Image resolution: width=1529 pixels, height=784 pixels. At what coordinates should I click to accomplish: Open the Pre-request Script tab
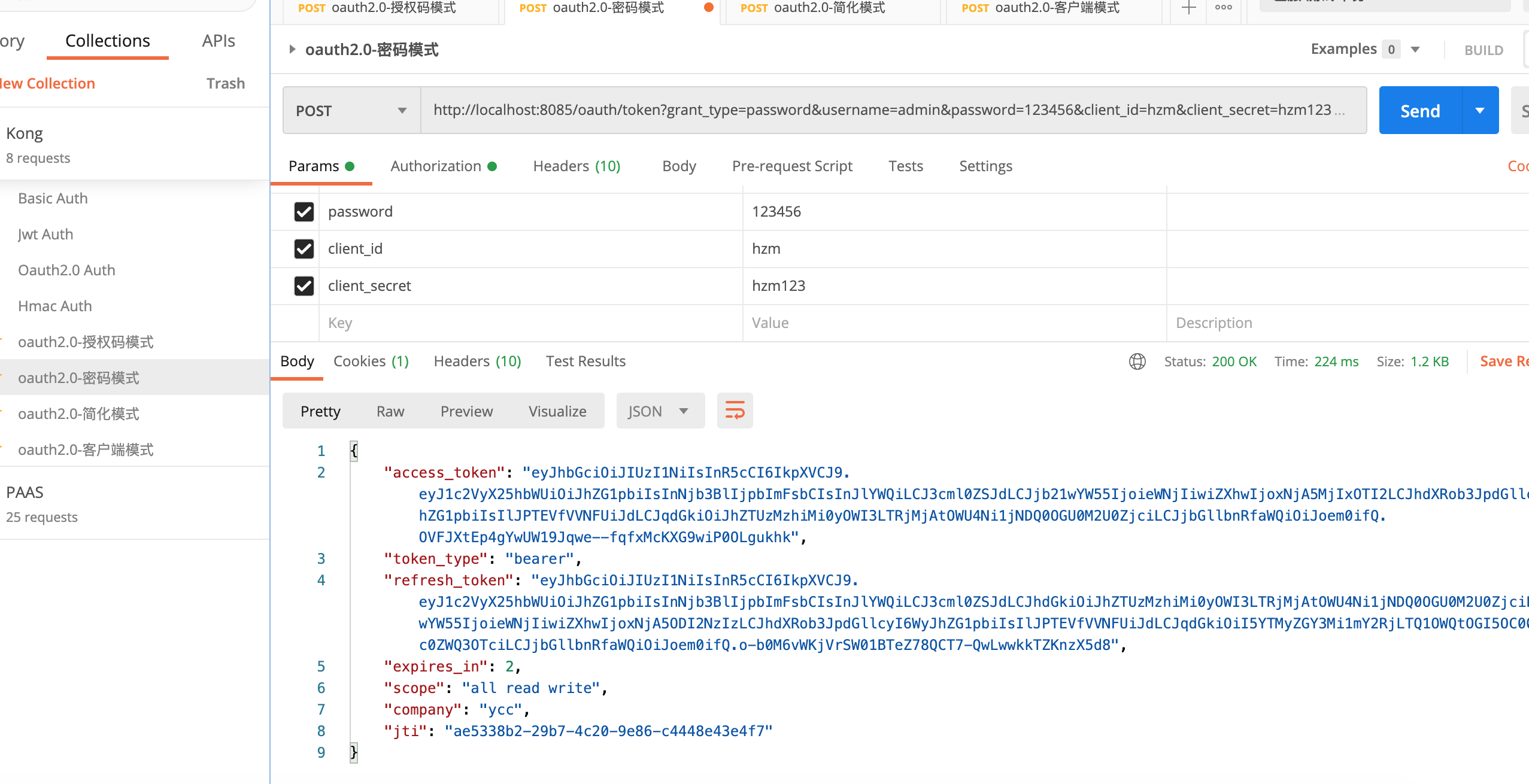(791, 166)
